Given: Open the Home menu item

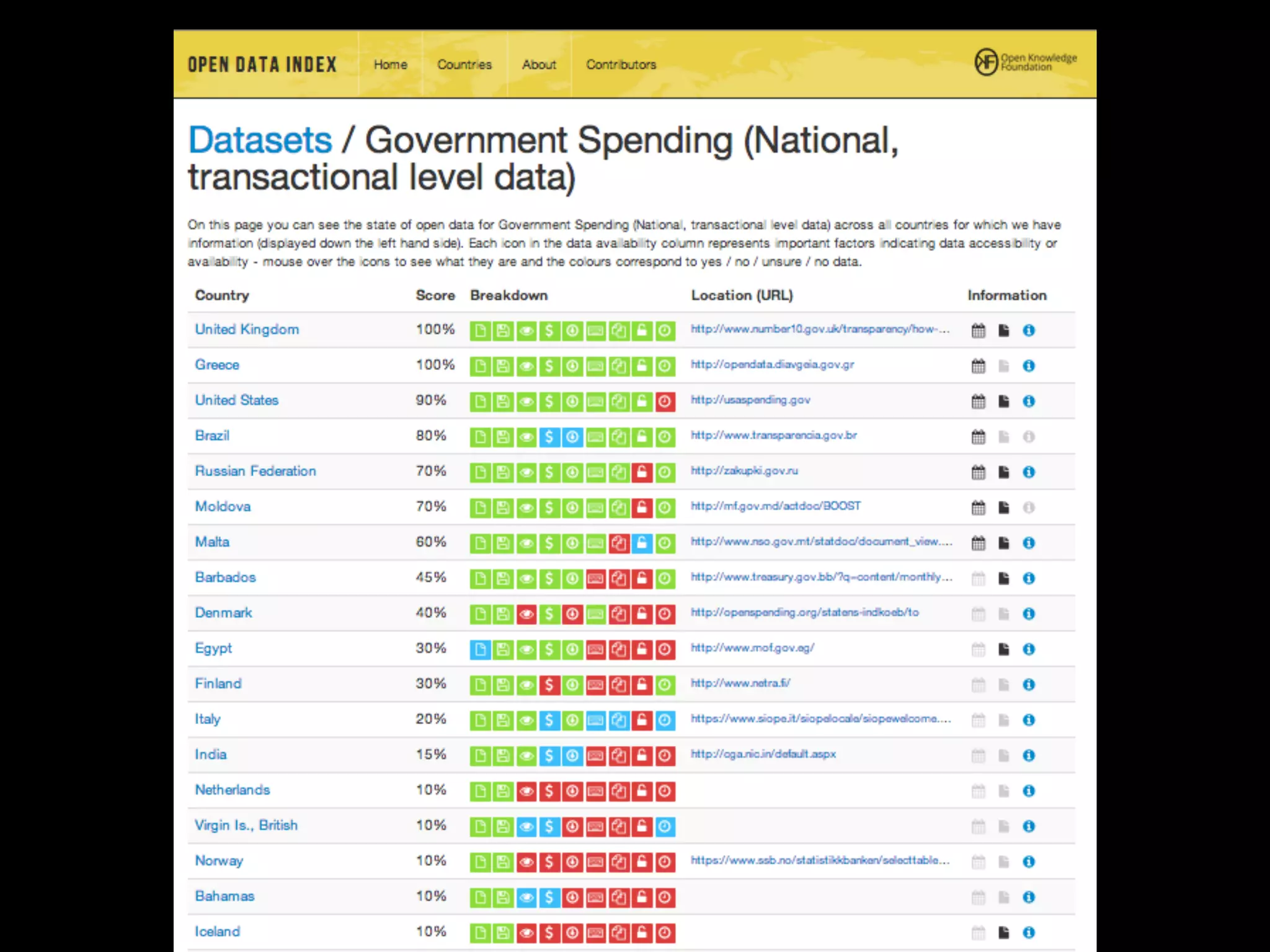Looking at the screenshot, I should coord(390,64).
